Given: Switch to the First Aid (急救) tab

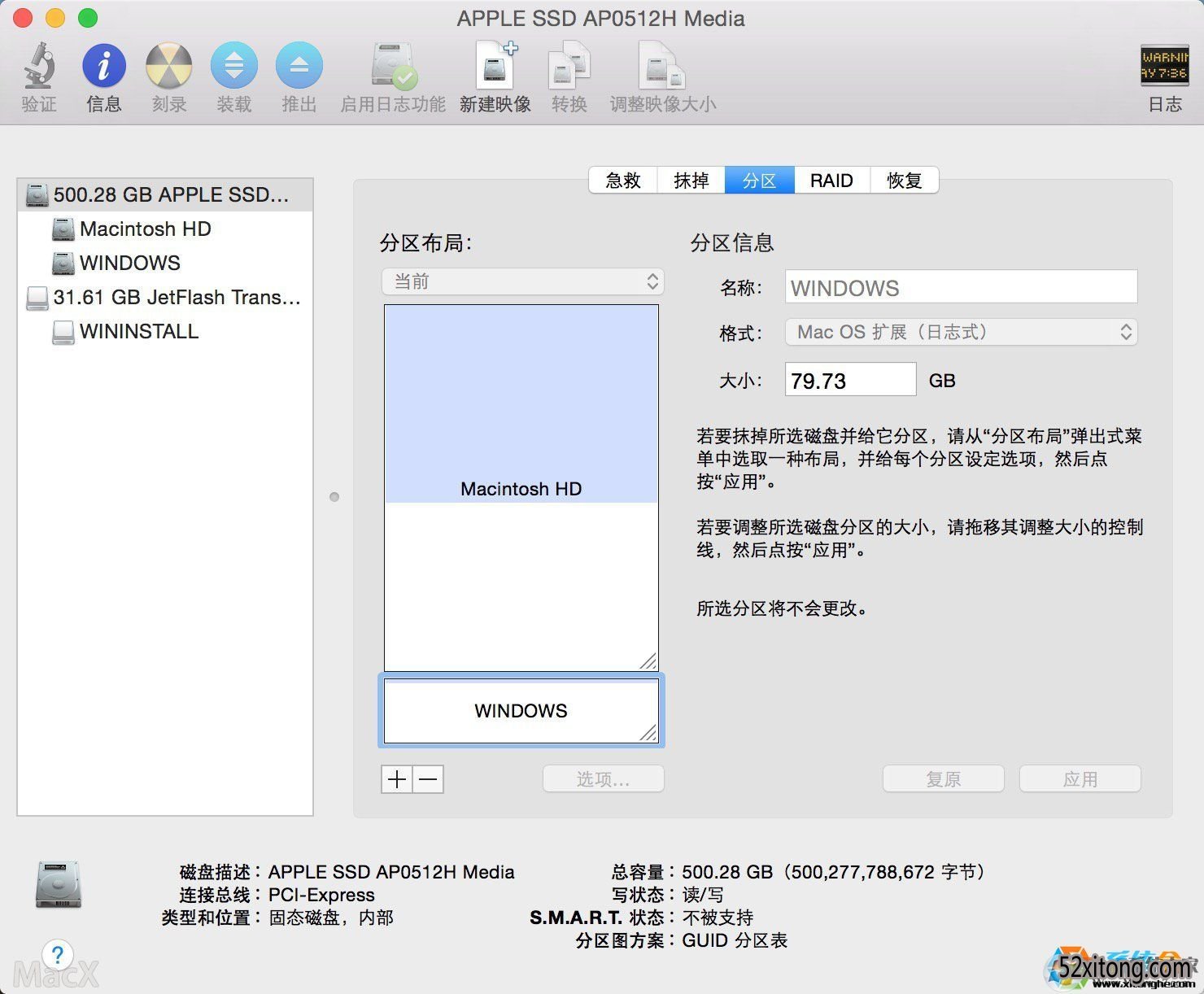Looking at the screenshot, I should 623,181.
